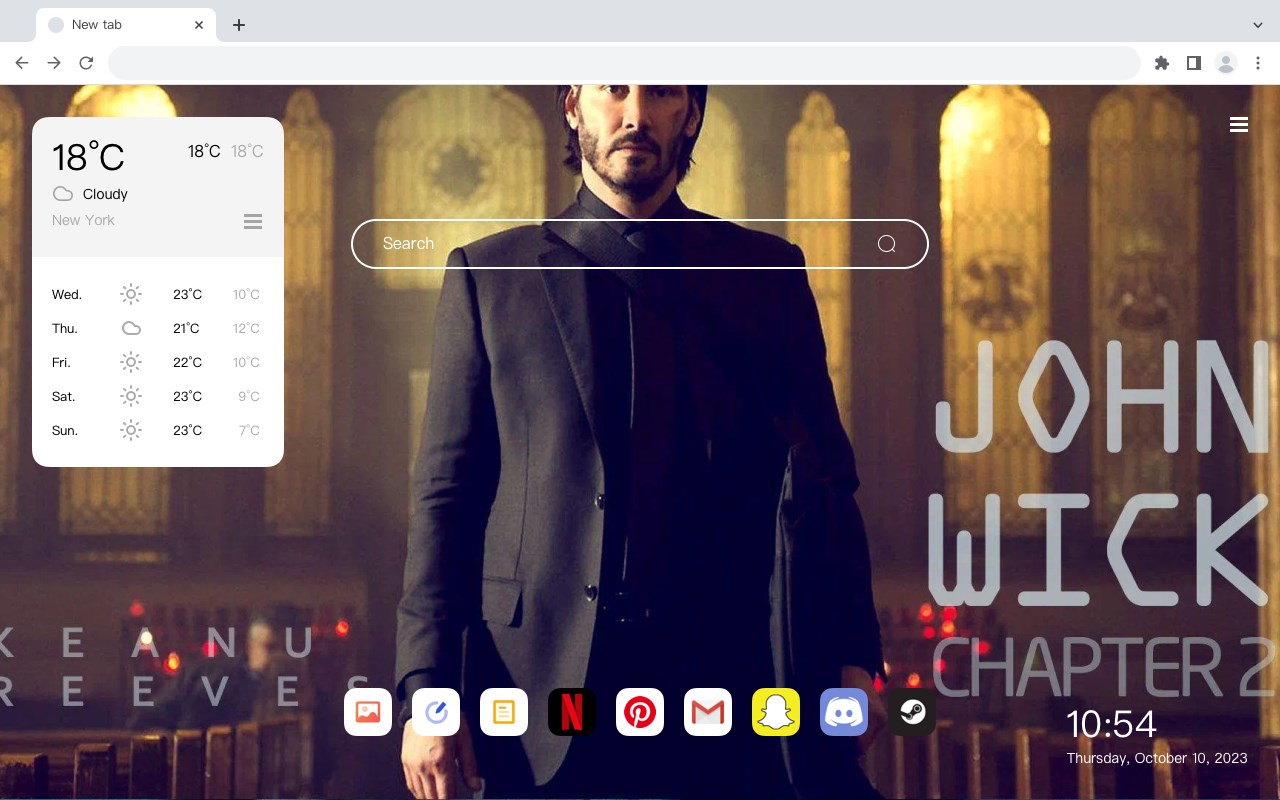This screenshot has height=800, width=1280.
Task: Go forward using browser forward arrow
Action: [54, 63]
